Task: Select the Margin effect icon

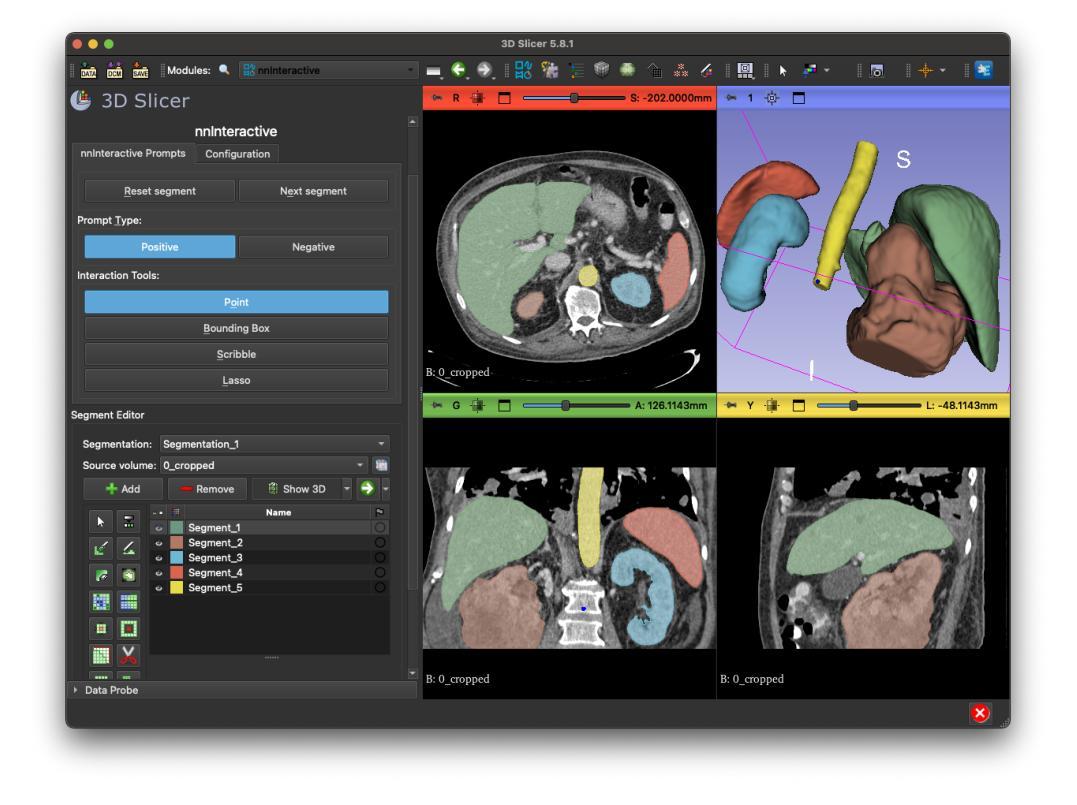Action: [101, 628]
